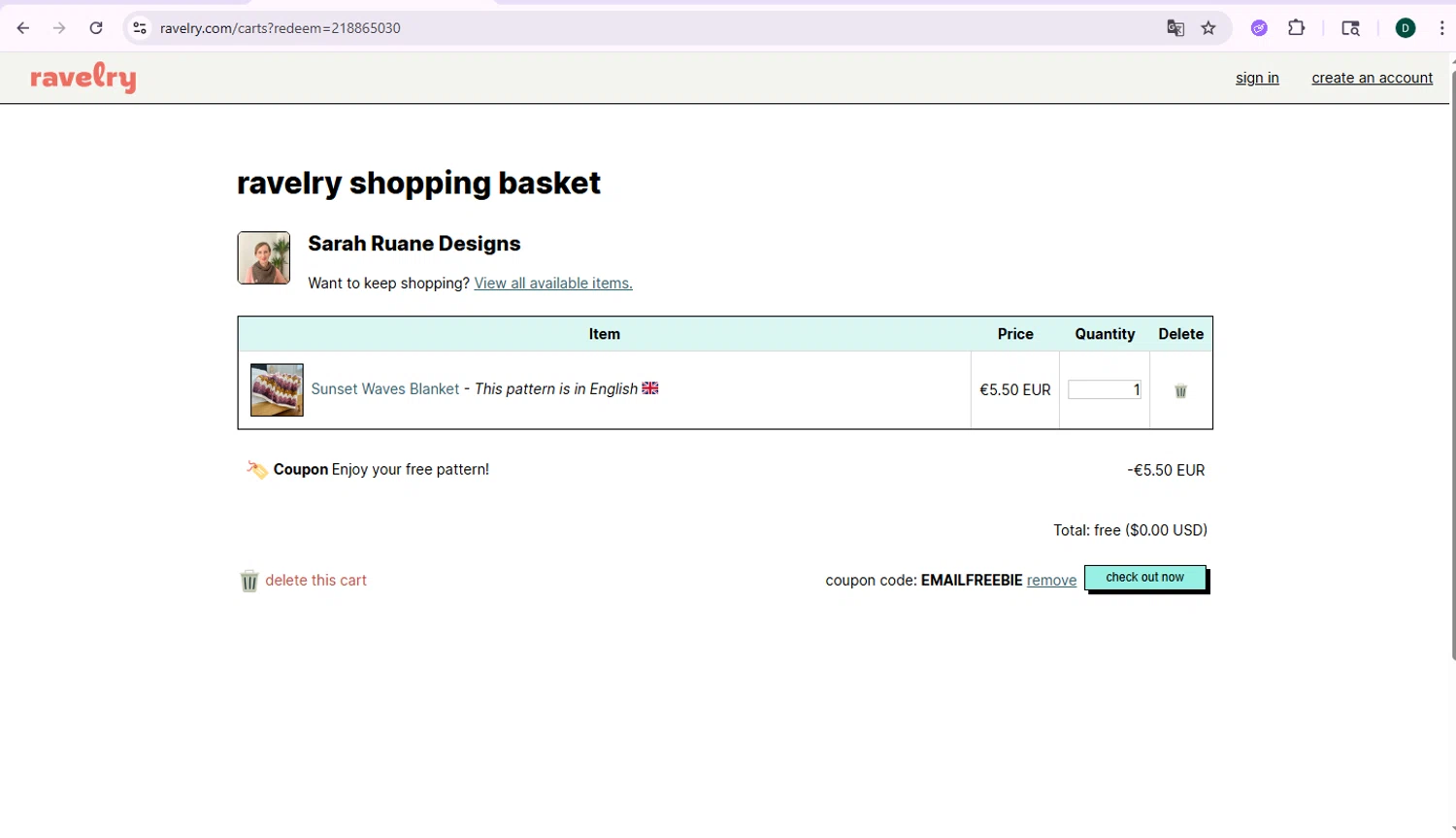Follow the View all available items link

click(553, 284)
